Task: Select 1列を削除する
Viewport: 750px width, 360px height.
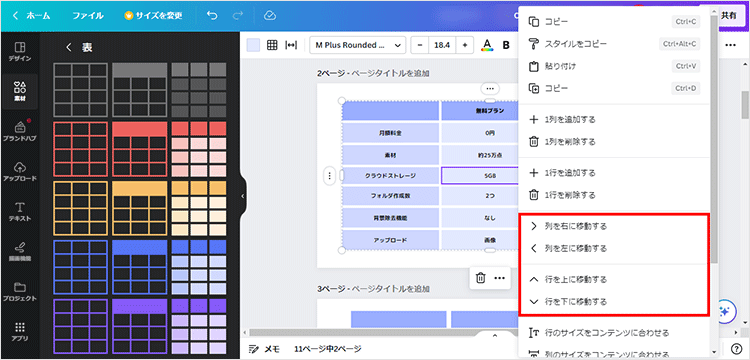Action: (x=614, y=142)
